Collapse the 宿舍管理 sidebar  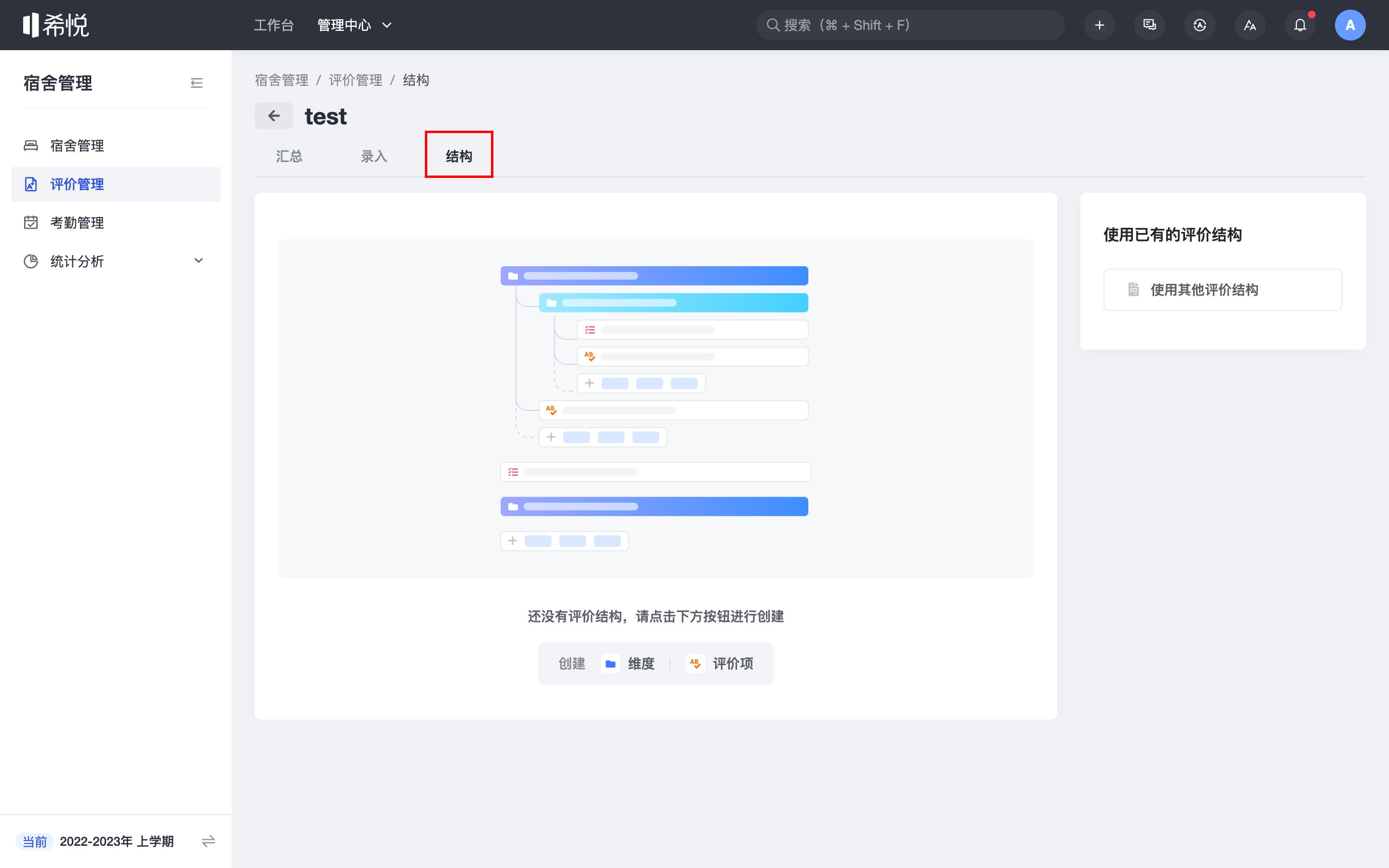click(196, 83)
